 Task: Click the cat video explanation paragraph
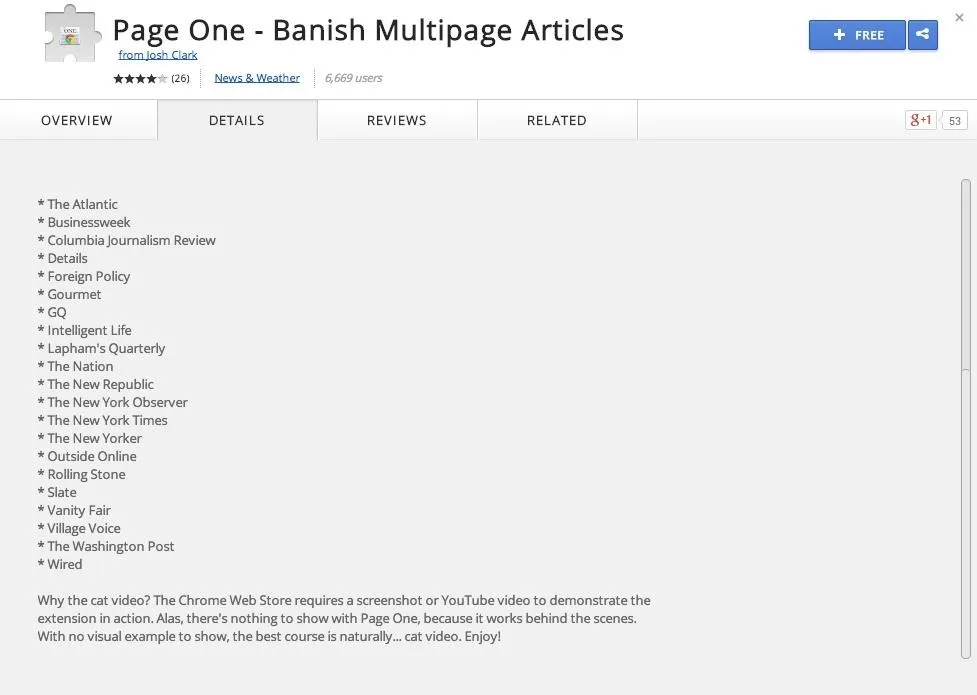344,618
